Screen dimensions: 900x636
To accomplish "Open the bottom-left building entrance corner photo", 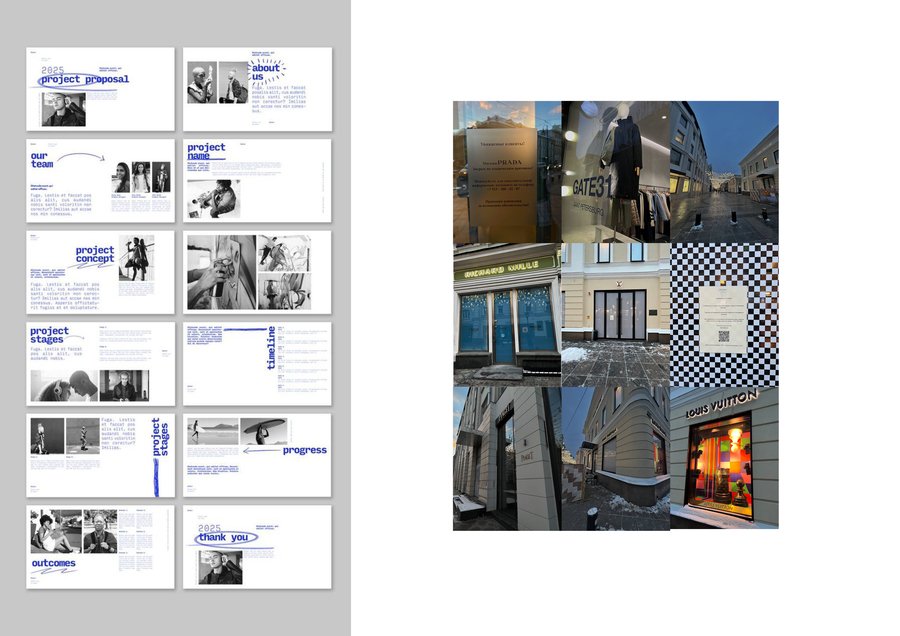I will tap(507, 458).
